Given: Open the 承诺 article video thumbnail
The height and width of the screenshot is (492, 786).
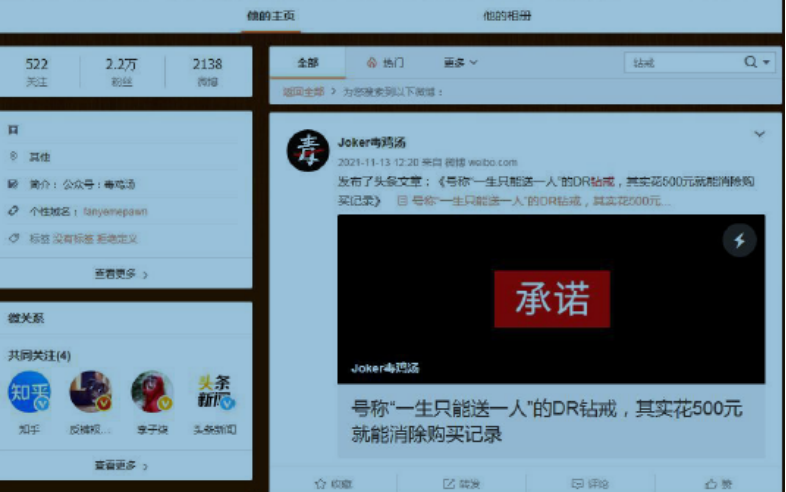Looking at the screenshot, I should pos(551,298).
